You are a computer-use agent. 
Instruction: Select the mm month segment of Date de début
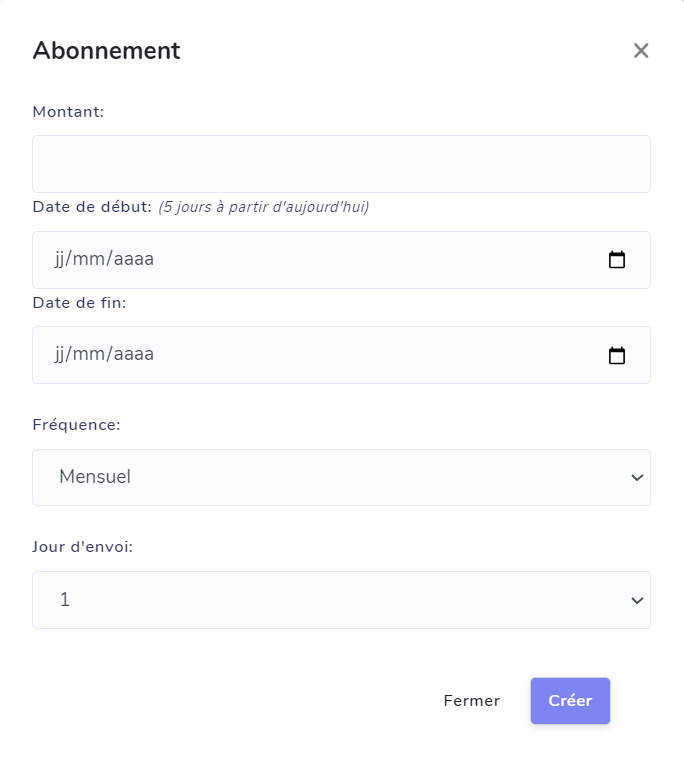89,259
